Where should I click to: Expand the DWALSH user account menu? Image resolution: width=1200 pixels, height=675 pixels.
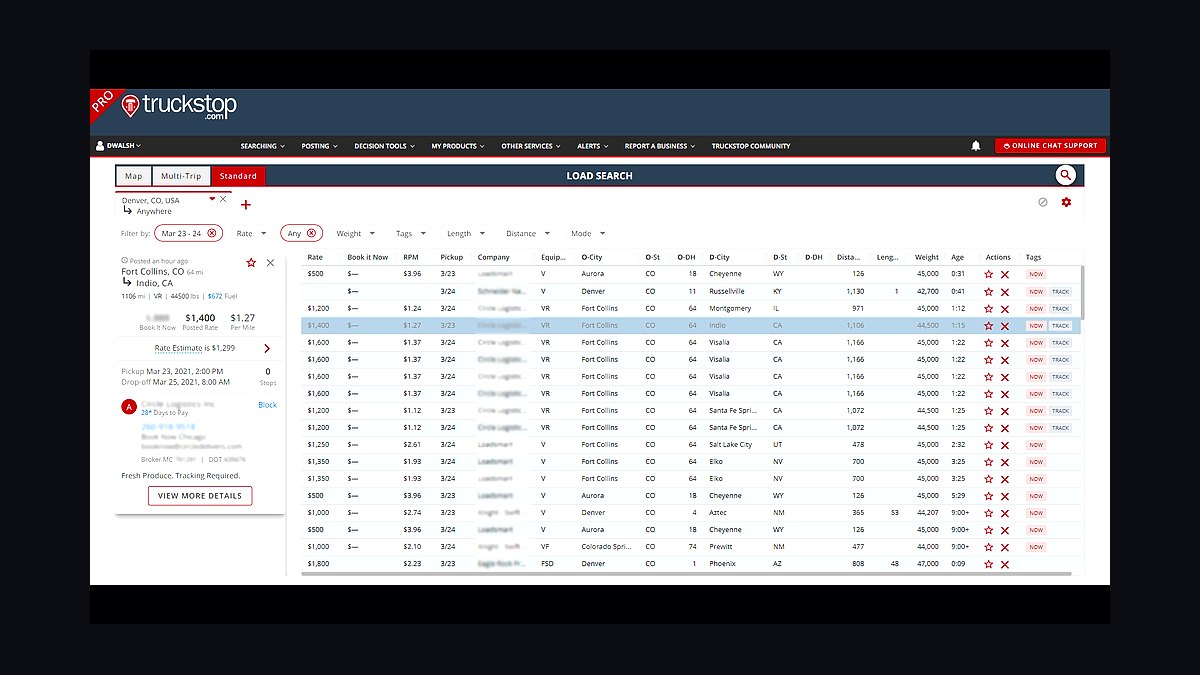click(x=118, y=146)
